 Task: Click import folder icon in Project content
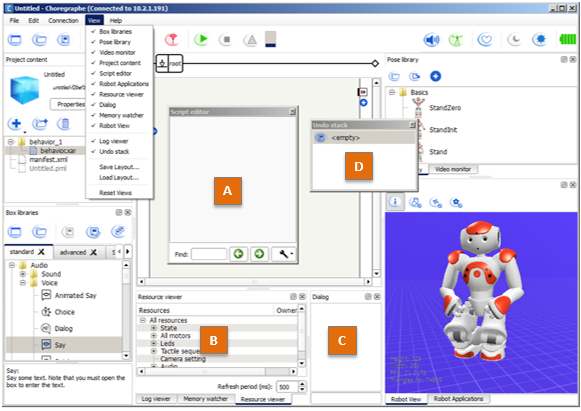click(x=40, y=123)
